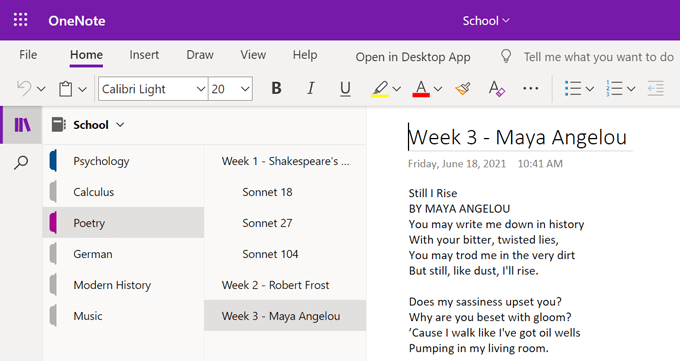680x361 pixels.
Task: Click the line 'Pumping in my living room.'
Action: tap(479, 348)
